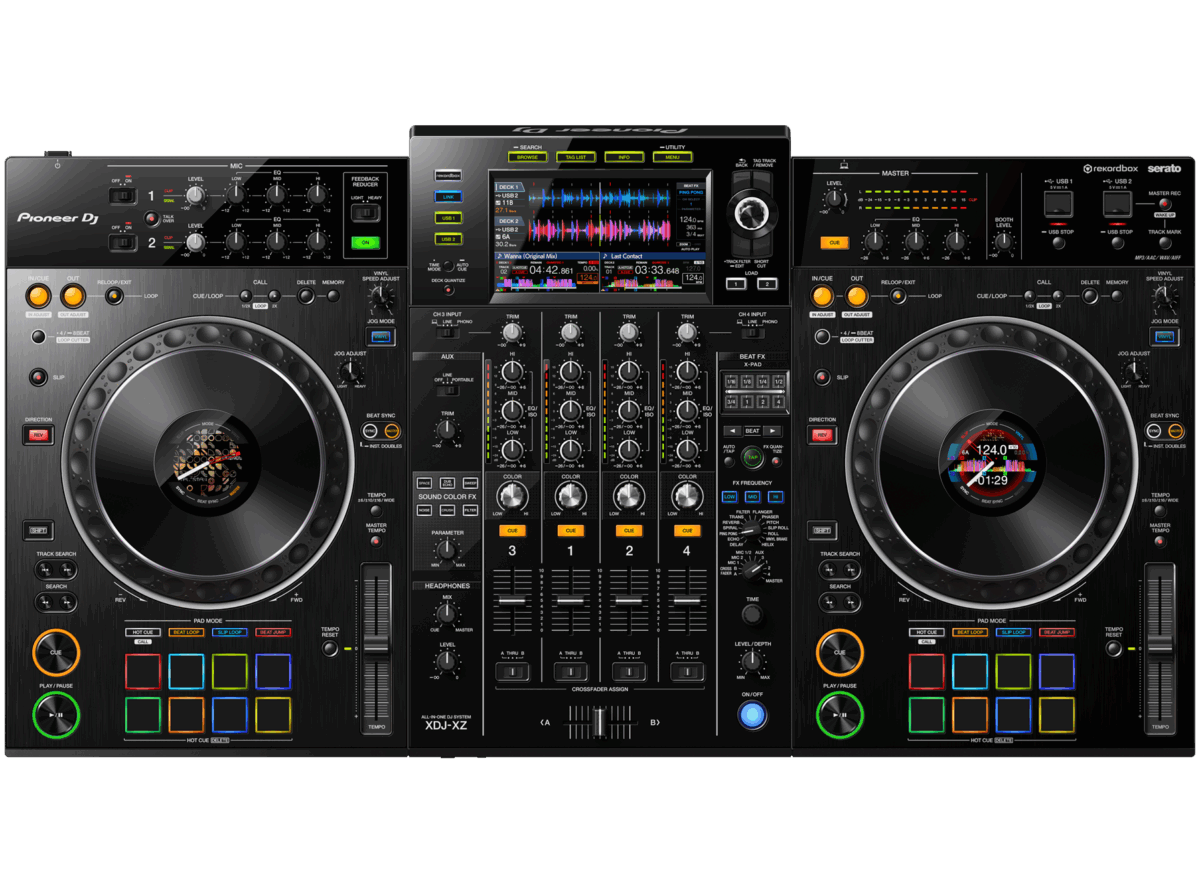The image size is (1200, 881).
Task: Select left deck BEAT LOOP pad mode
Action: (186, 632)
